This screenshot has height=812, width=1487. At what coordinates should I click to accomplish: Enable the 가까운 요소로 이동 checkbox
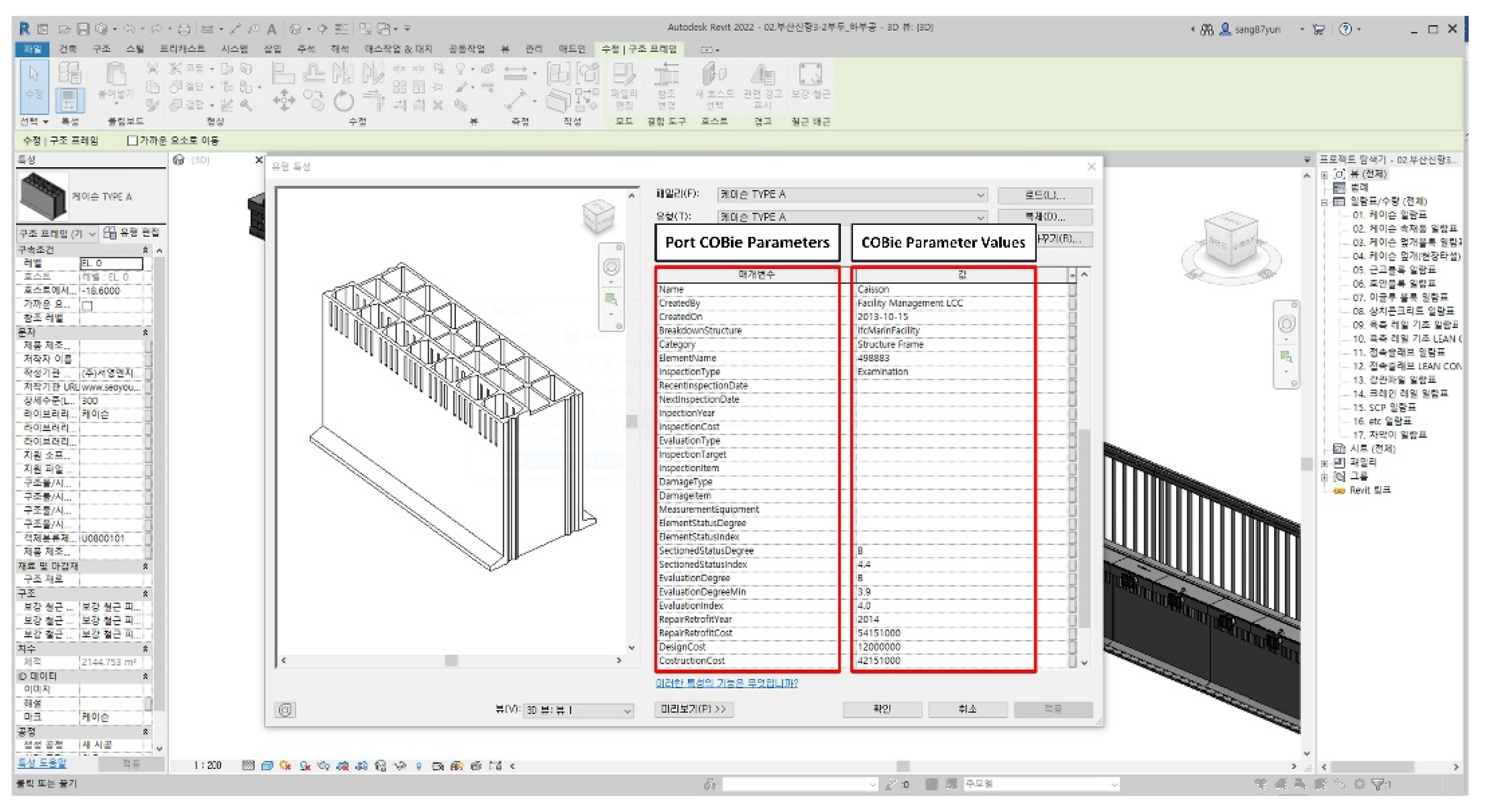(132, 141)
